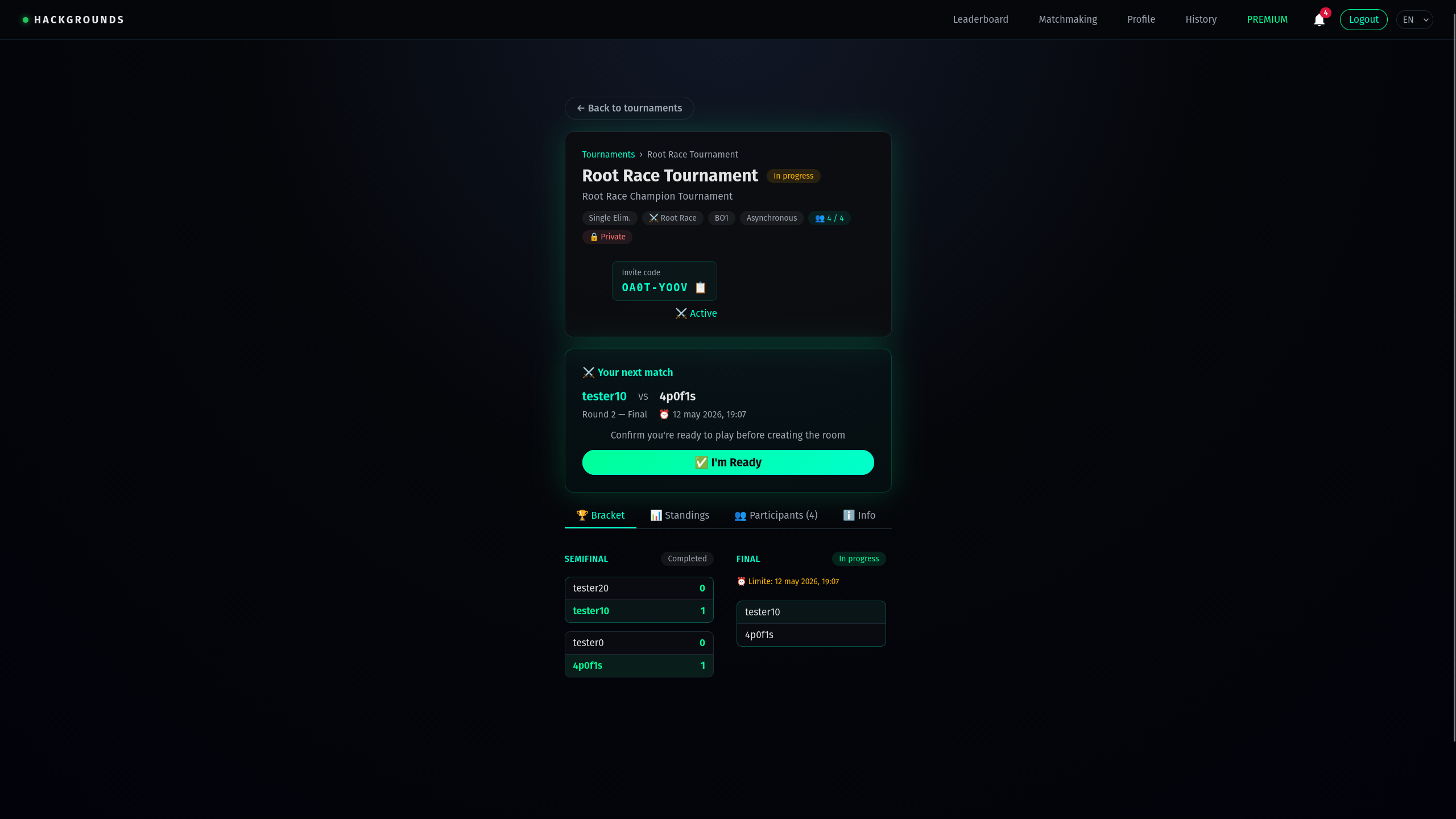Follow the Tournaments breadcrumb link

tap(608, 155)
